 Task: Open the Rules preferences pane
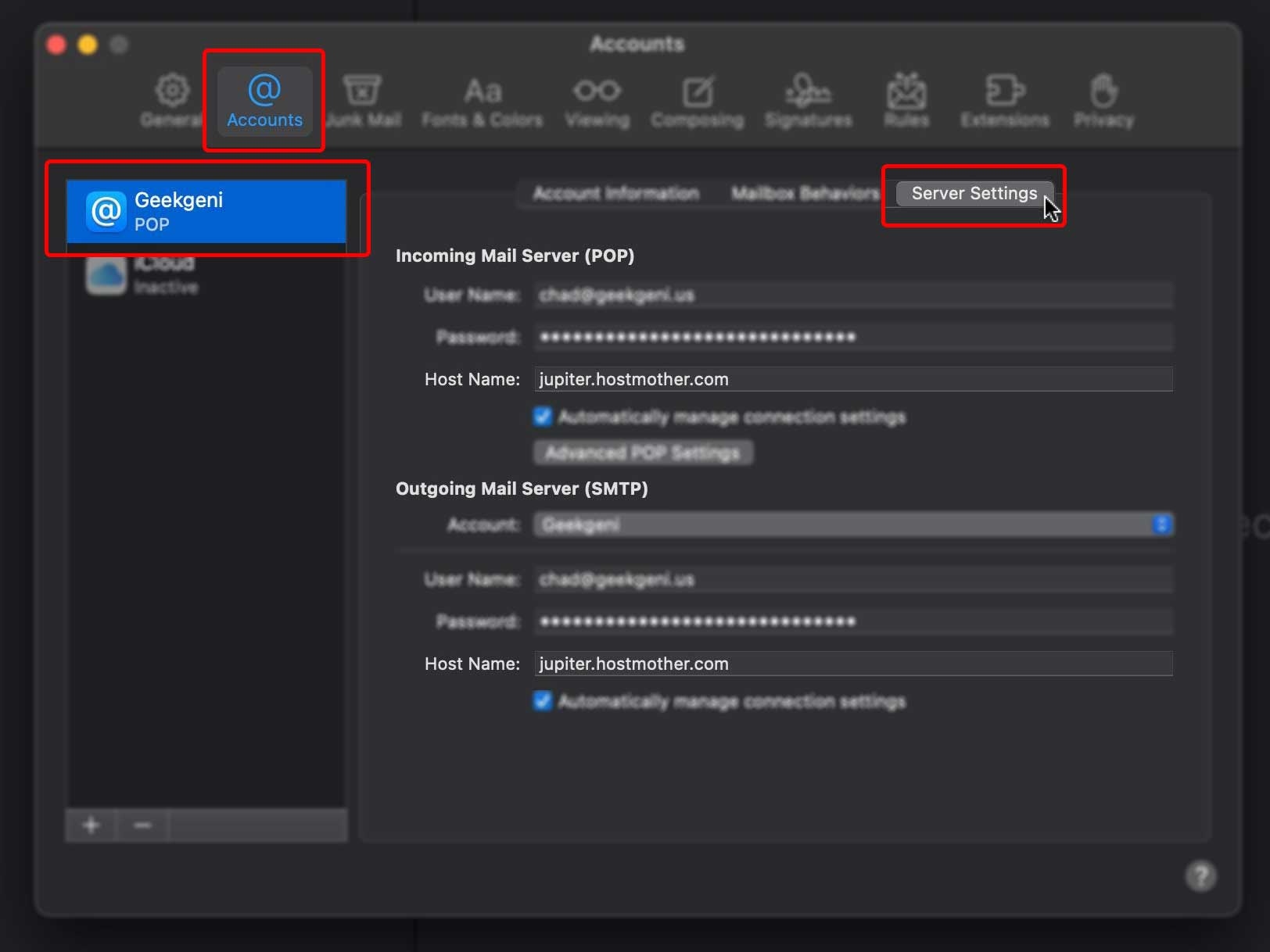906,102
